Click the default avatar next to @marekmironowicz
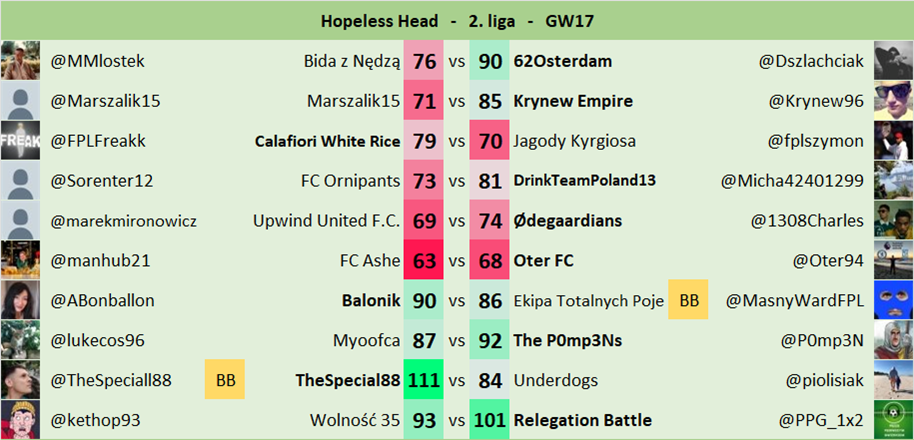Viewport: 914px width, 440px height. [20, 220]
